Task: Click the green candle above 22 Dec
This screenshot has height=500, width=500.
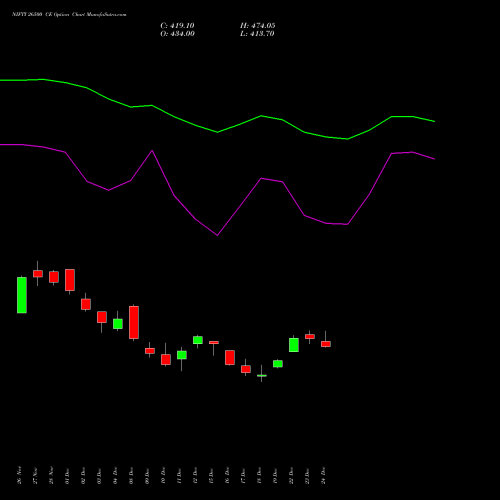Action: (294, 345)
